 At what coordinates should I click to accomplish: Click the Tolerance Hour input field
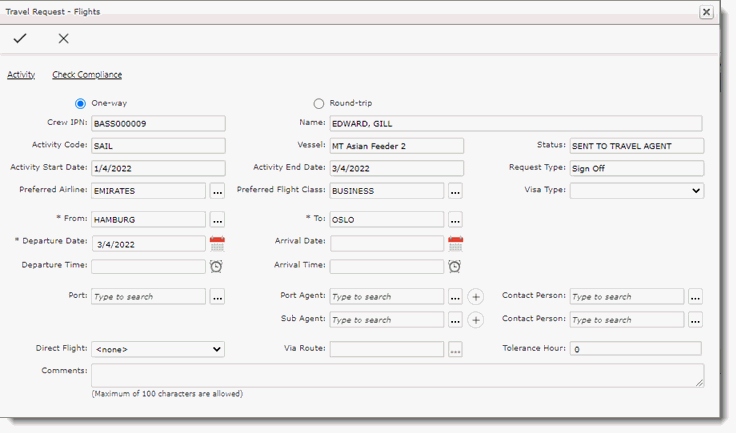635,349
